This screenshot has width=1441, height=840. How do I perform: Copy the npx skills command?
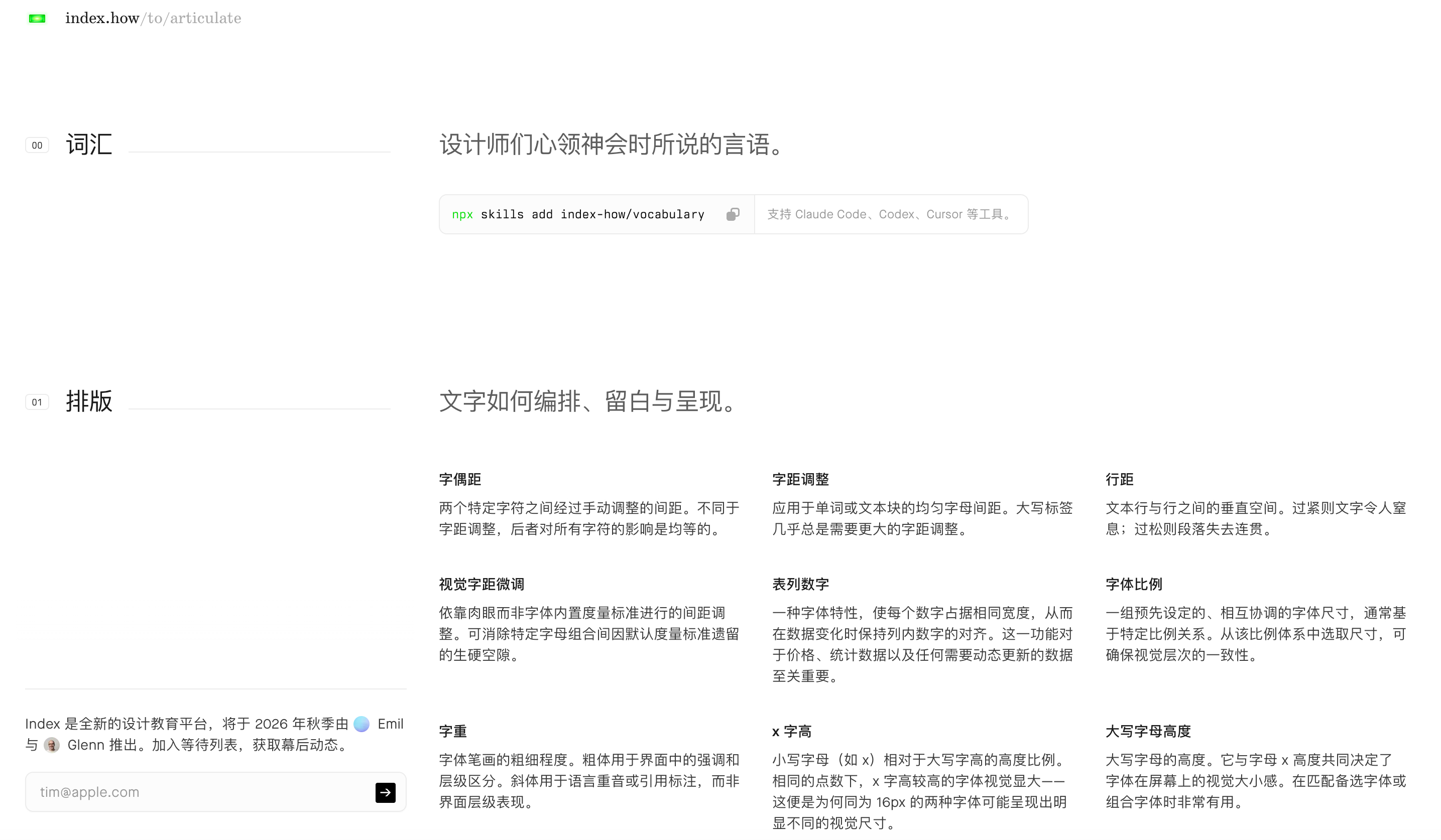(x=733, y=214)
